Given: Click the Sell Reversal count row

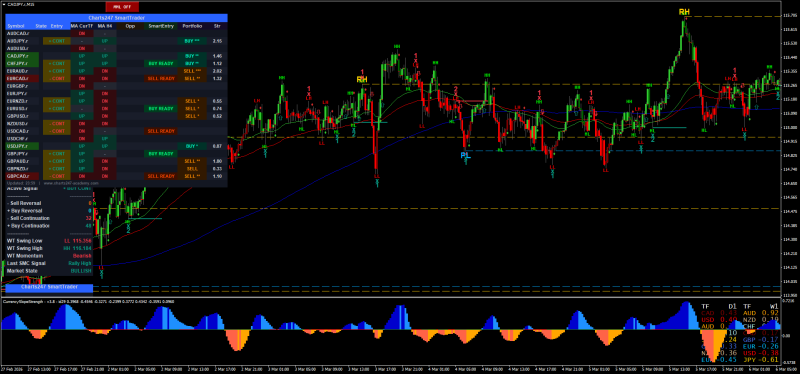Looking at the screenshot, I should point(49,203).
